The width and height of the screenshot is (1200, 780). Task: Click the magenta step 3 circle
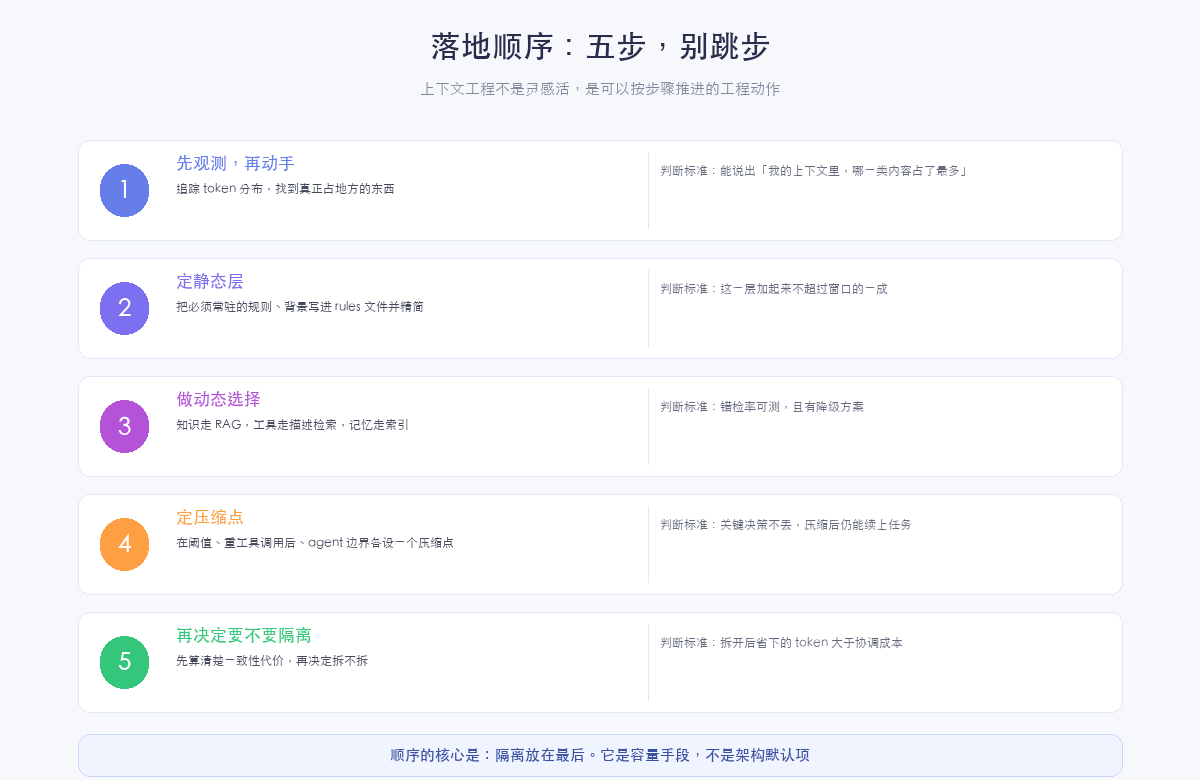(124, 426)
